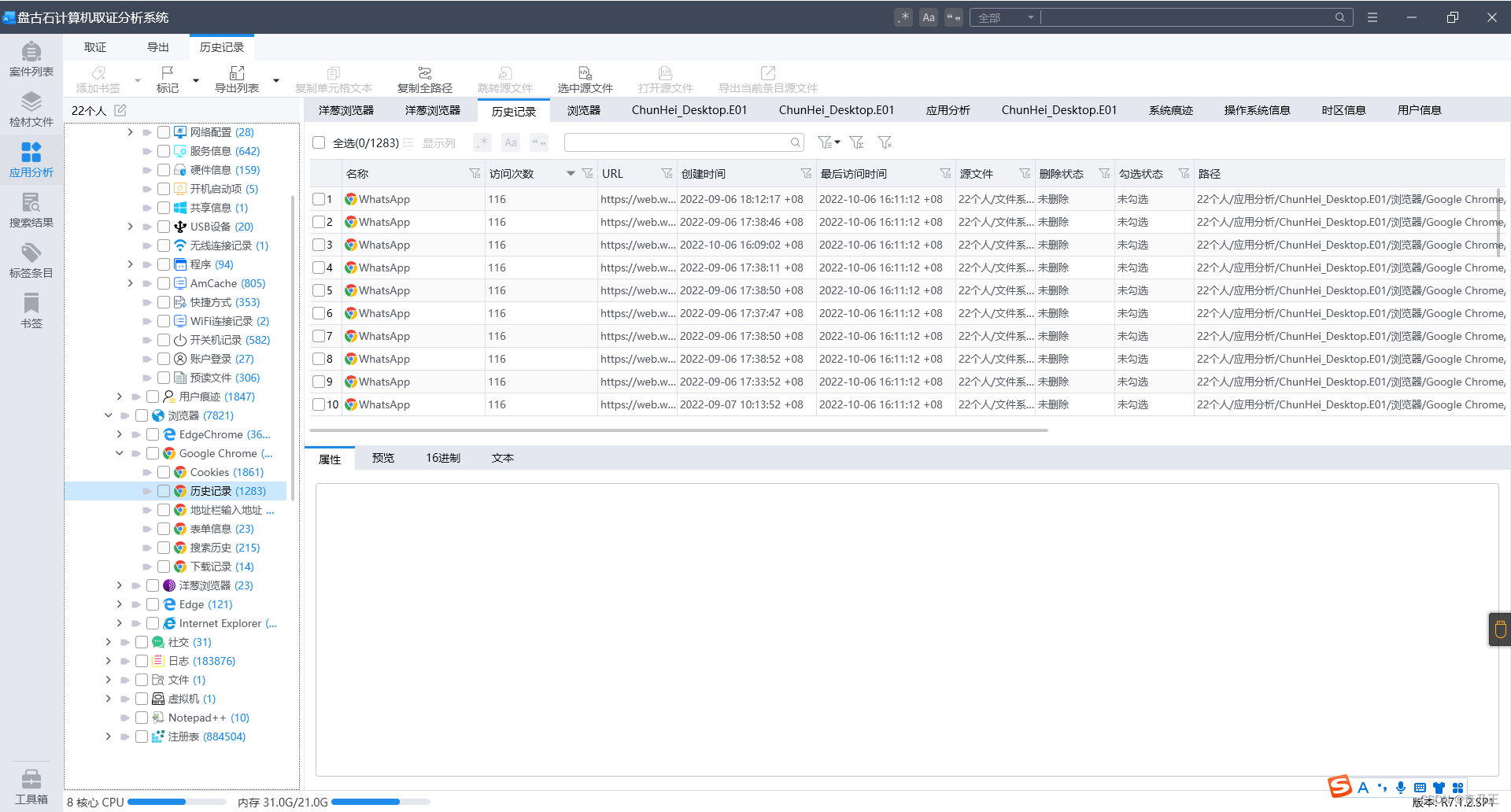Check the 历史记录 (1283) tree checkbox
1511x812 pixels.
click(x=164, y=491)
